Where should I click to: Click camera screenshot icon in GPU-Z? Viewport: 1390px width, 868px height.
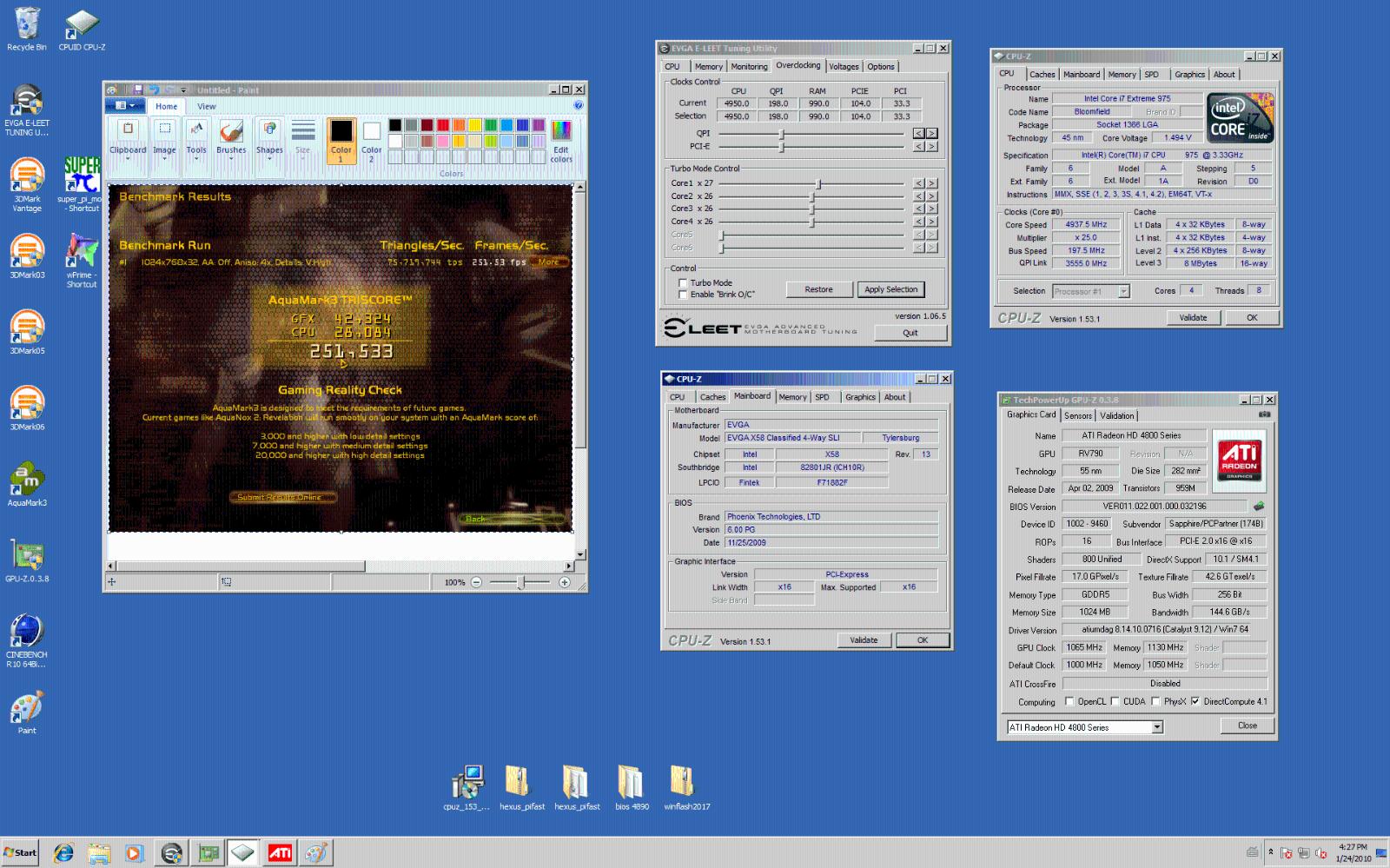(x=1264, y=414)
